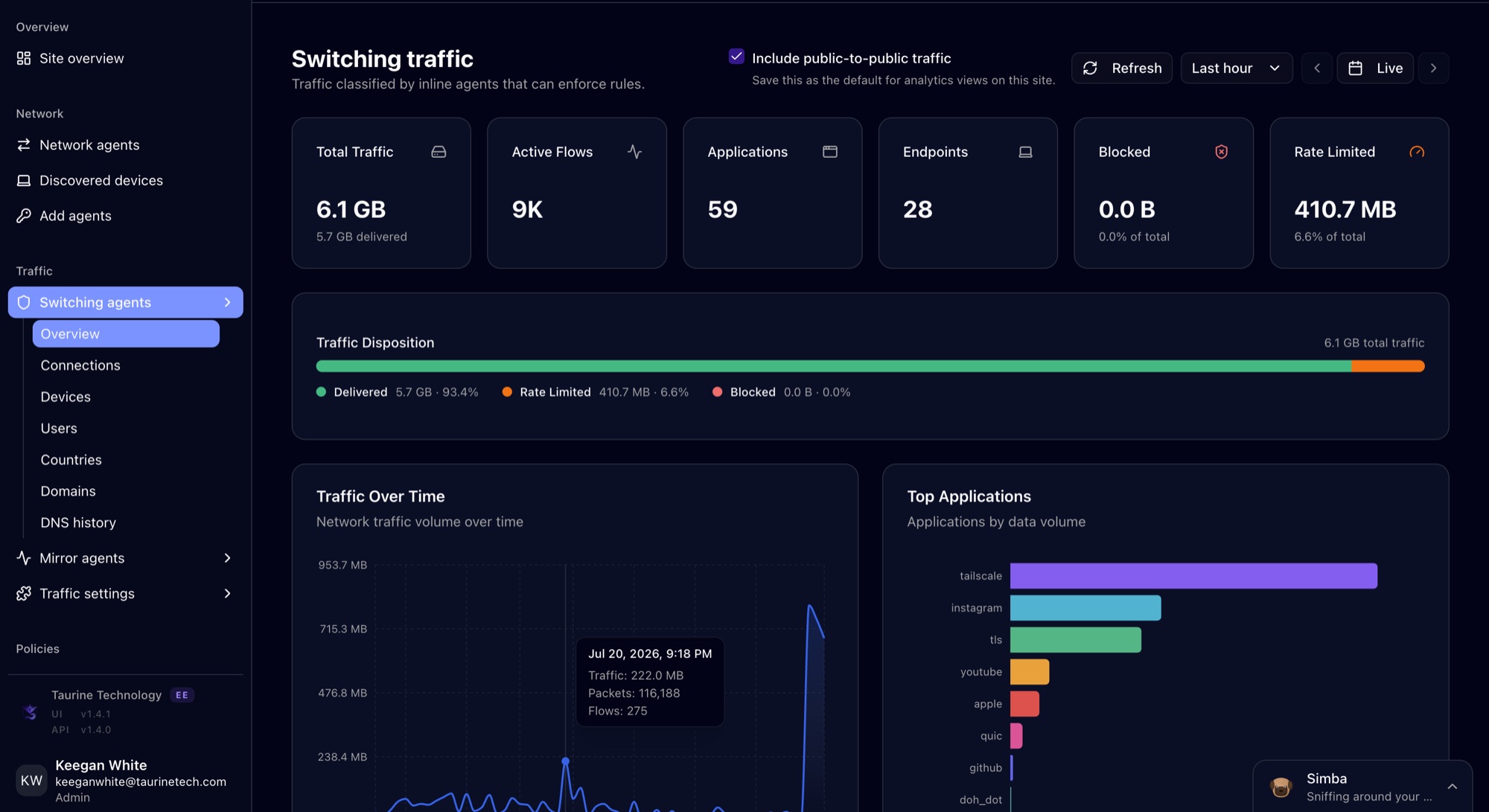The width and height of the screenshot is (1489, 812).
Task: Open Users in Switching agents
Action: tap(59, 428)
